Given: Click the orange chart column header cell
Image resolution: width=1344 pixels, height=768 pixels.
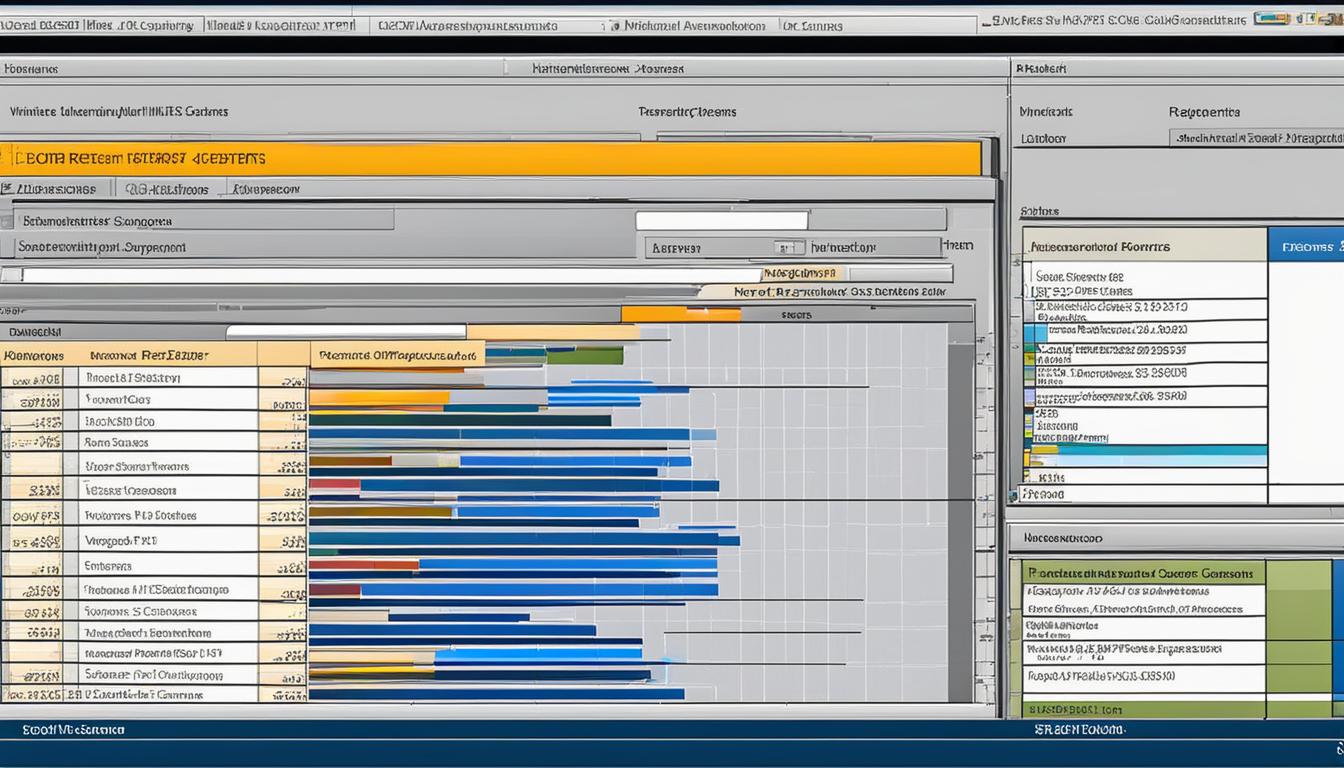Looking at the screenshot, I should pos(397,354).
